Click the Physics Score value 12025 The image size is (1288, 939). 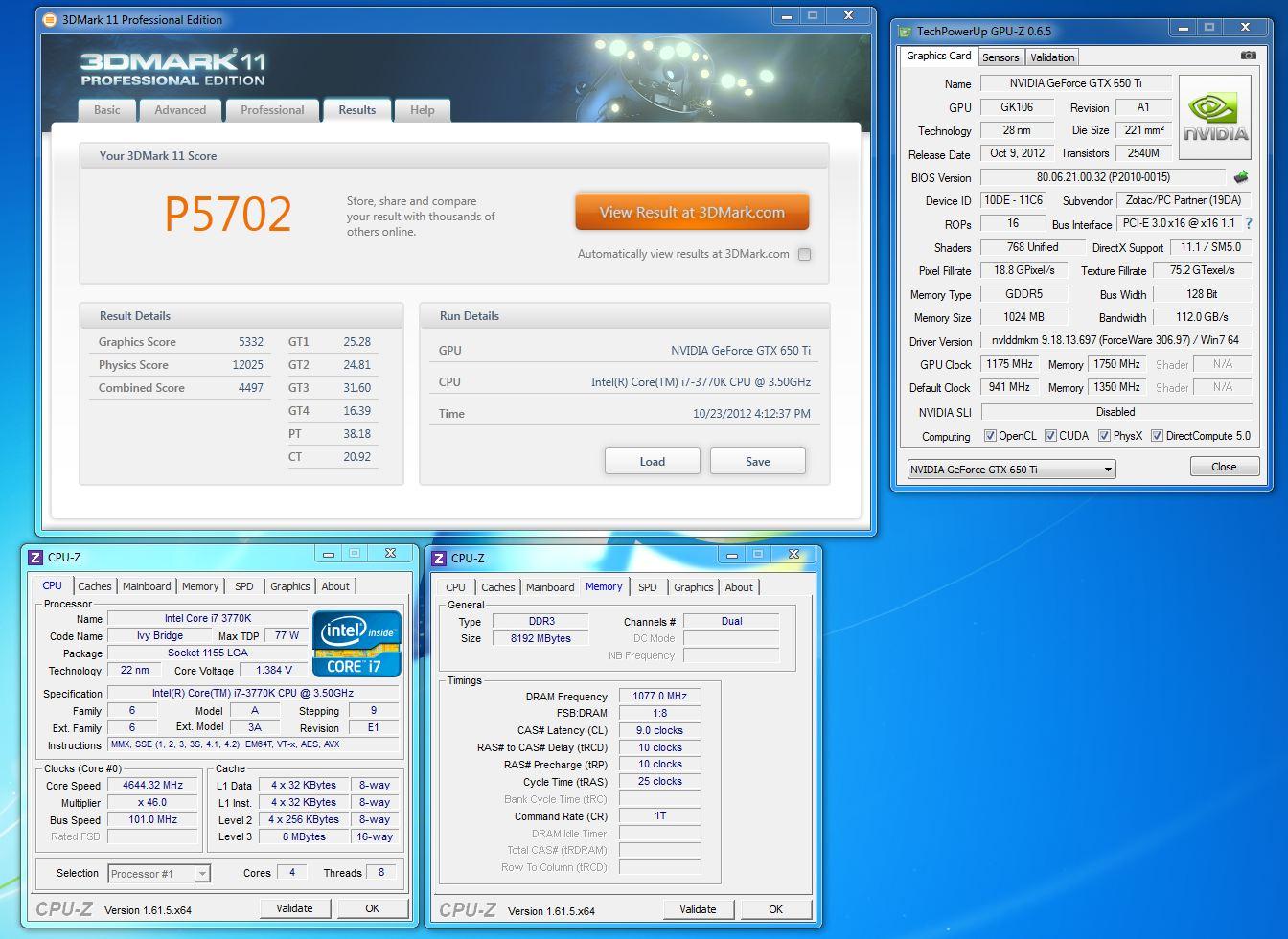tap(248, 365)
